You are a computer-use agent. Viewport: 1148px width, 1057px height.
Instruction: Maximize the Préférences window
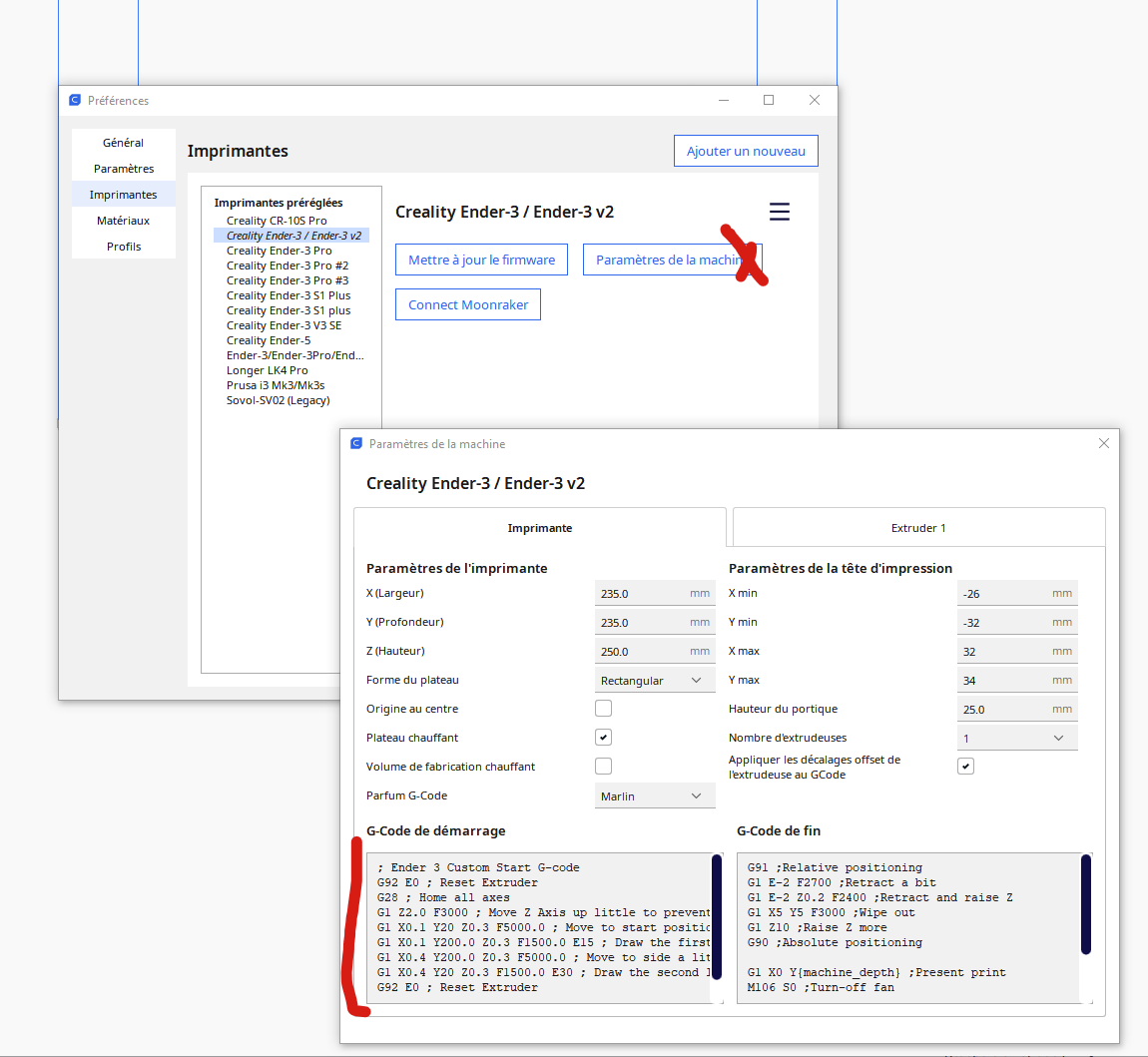[769, 100]
